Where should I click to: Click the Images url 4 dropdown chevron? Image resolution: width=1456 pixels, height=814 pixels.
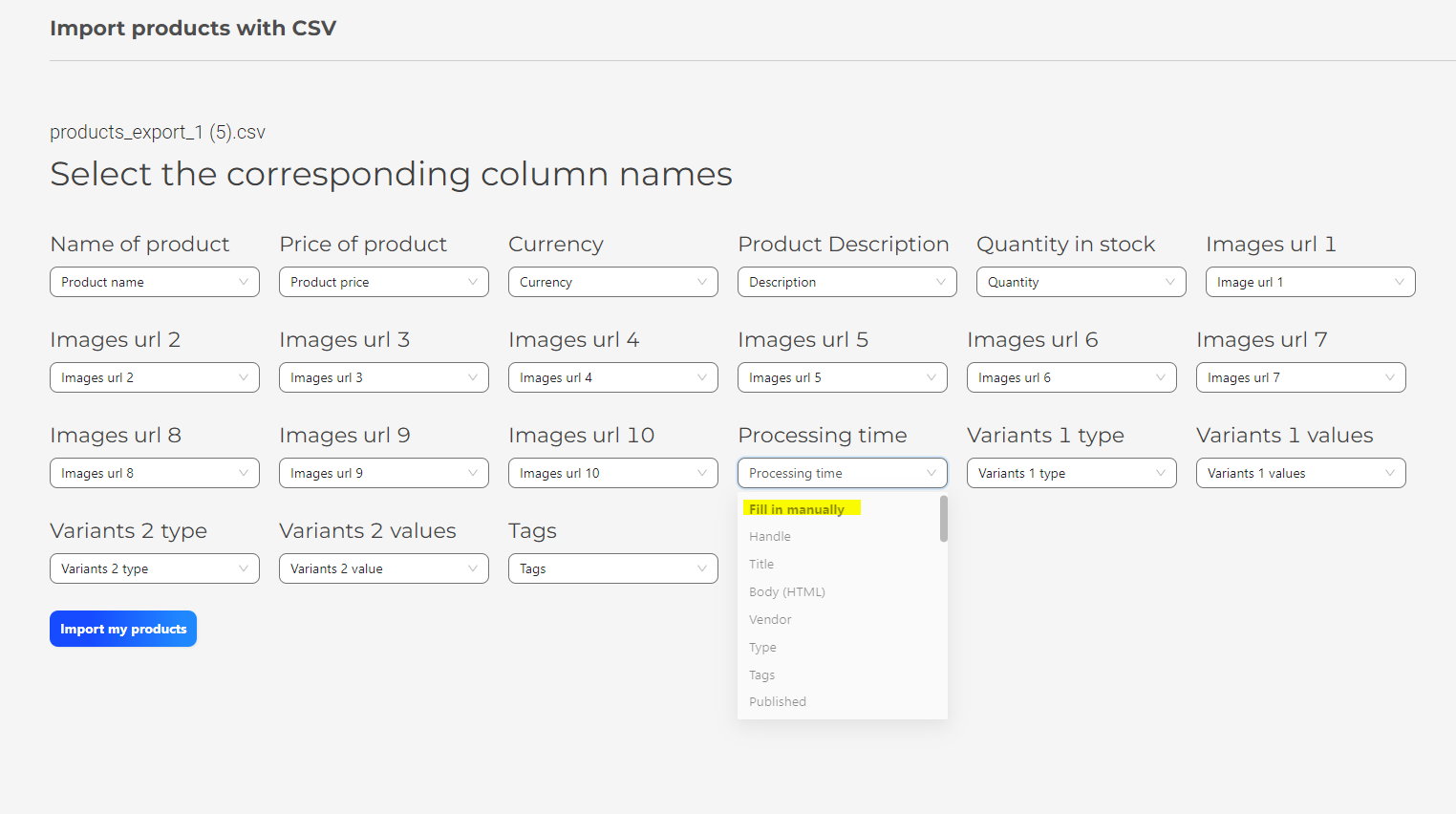tap(701, 377)
